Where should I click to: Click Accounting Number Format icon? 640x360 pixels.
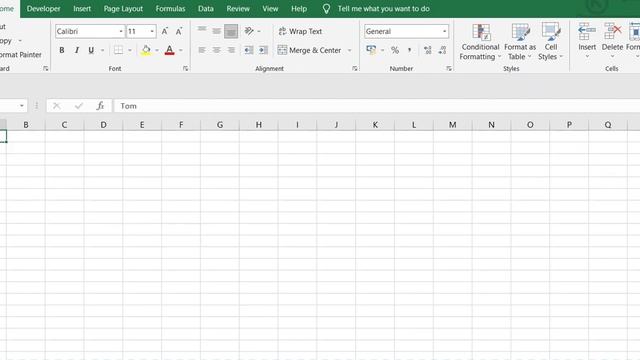(x=371, y=50)
